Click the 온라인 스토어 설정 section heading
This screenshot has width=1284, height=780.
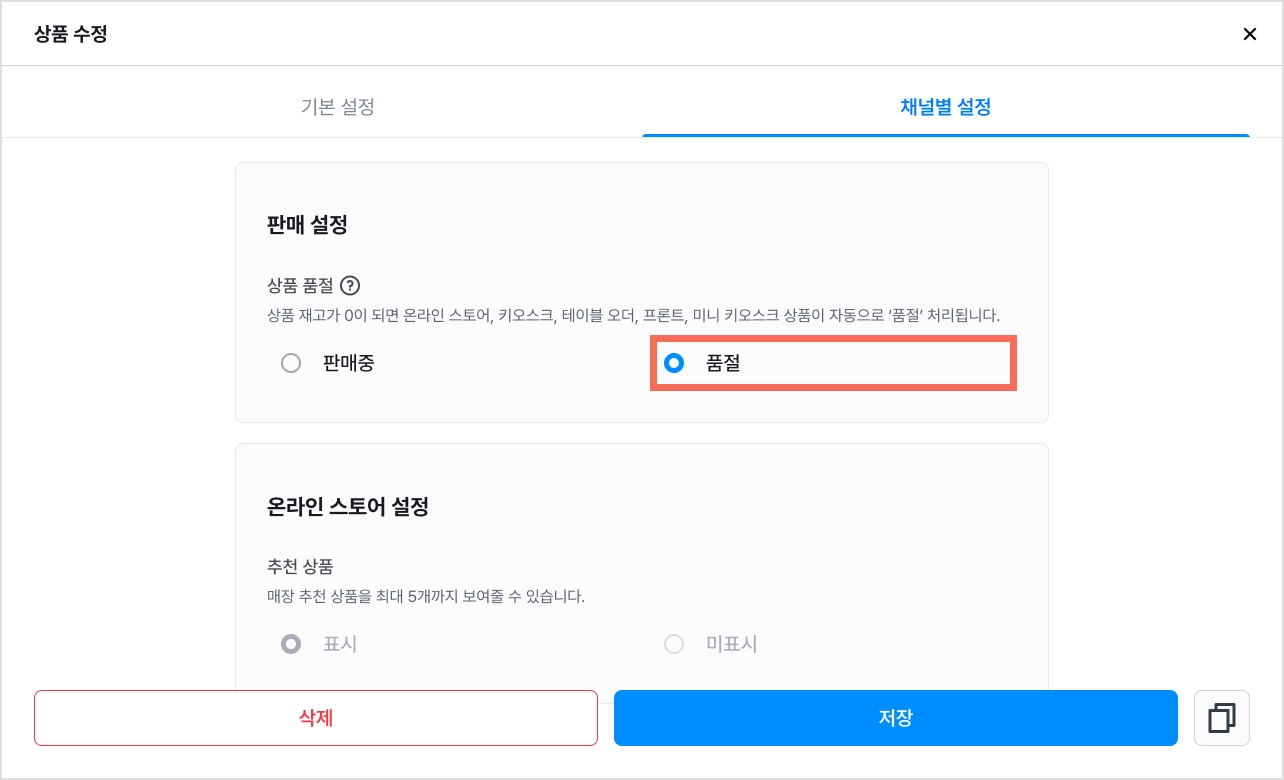(348, 507)
